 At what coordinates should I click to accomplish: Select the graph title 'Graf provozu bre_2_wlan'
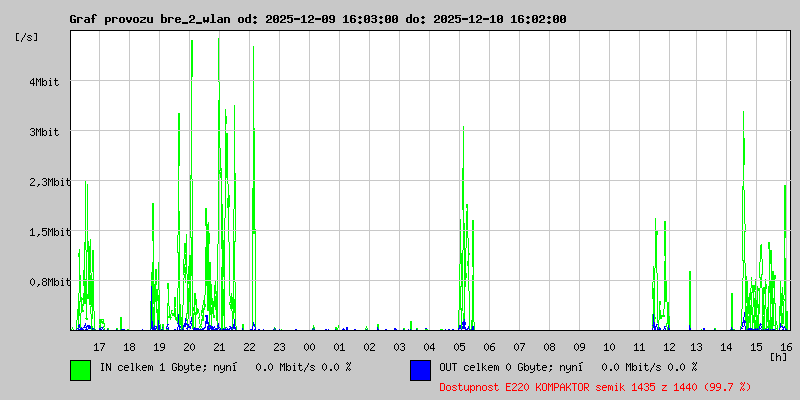point(152,19)
